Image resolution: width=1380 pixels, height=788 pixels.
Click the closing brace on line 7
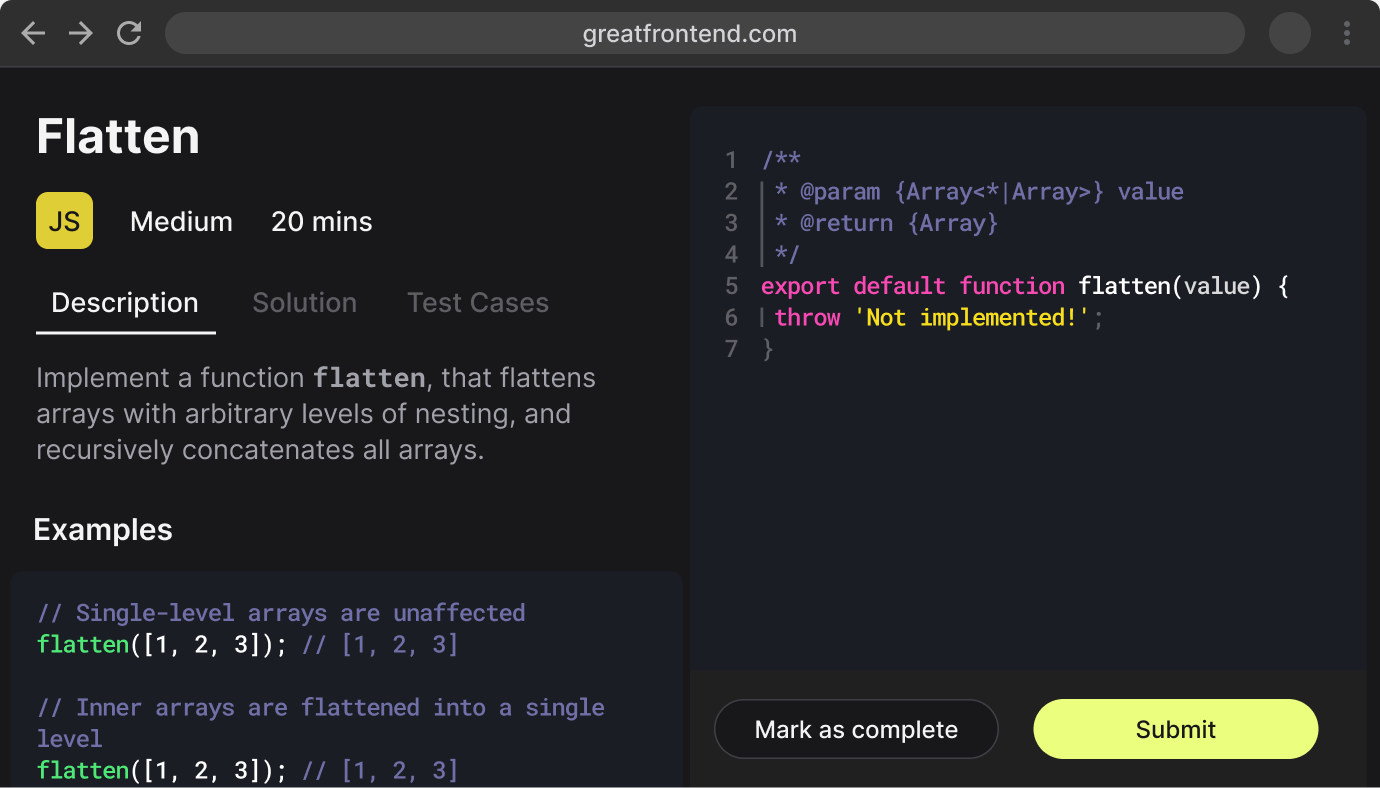(x=768, y=349)
